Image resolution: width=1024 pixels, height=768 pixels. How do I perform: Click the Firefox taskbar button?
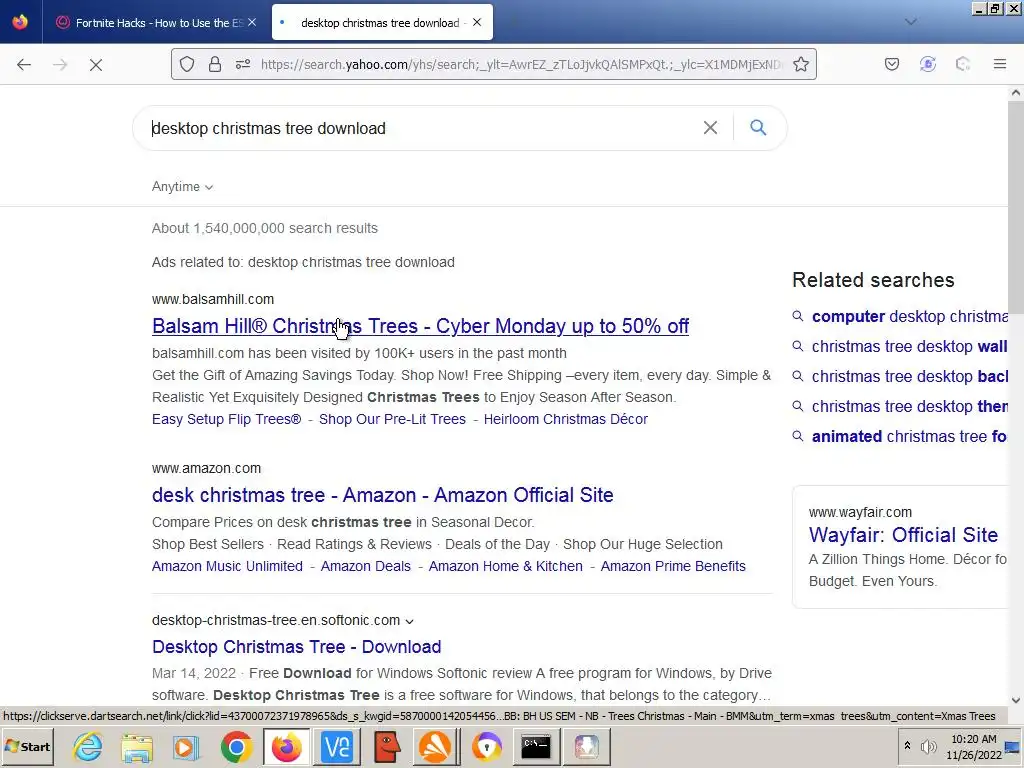287,746
